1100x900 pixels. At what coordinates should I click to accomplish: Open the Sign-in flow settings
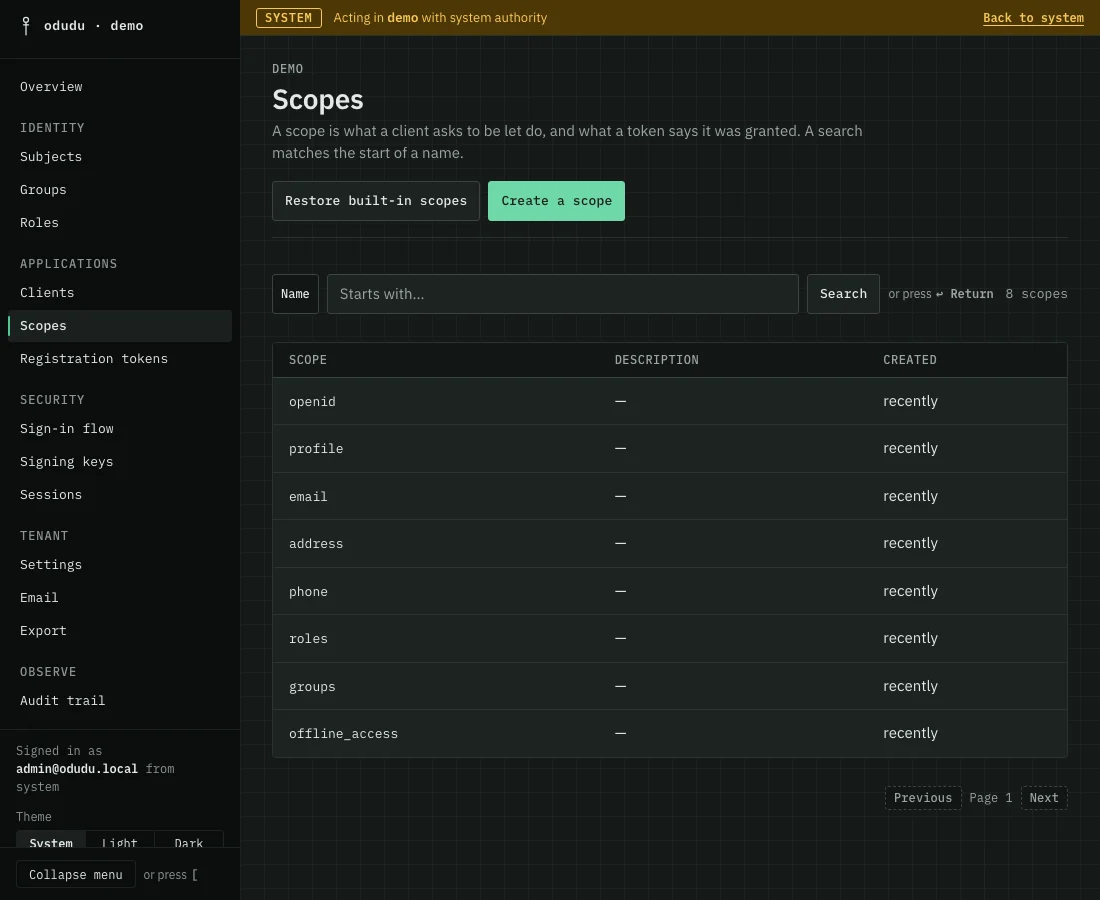(120, 429)
